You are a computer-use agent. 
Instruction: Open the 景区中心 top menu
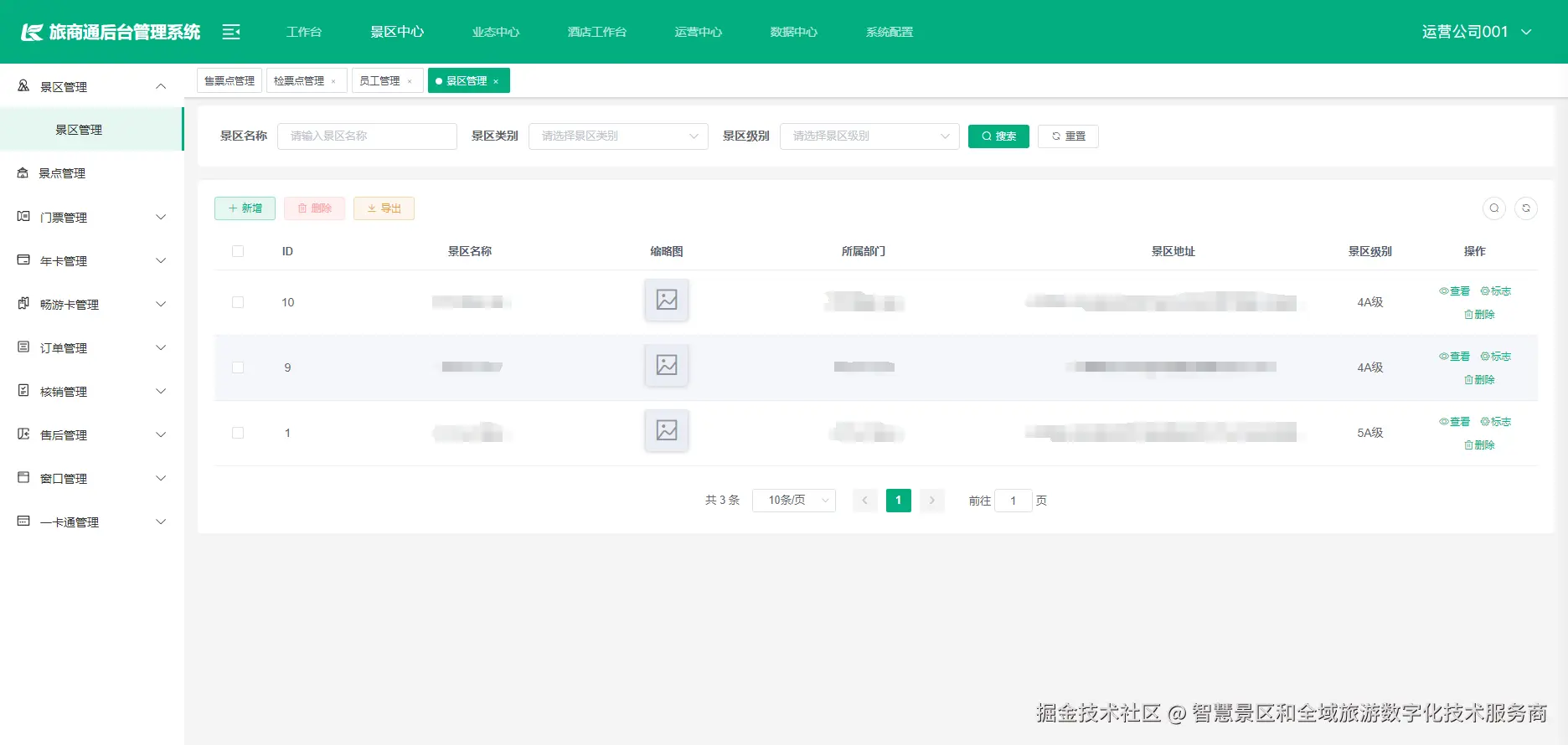click(x=397, y=32)
